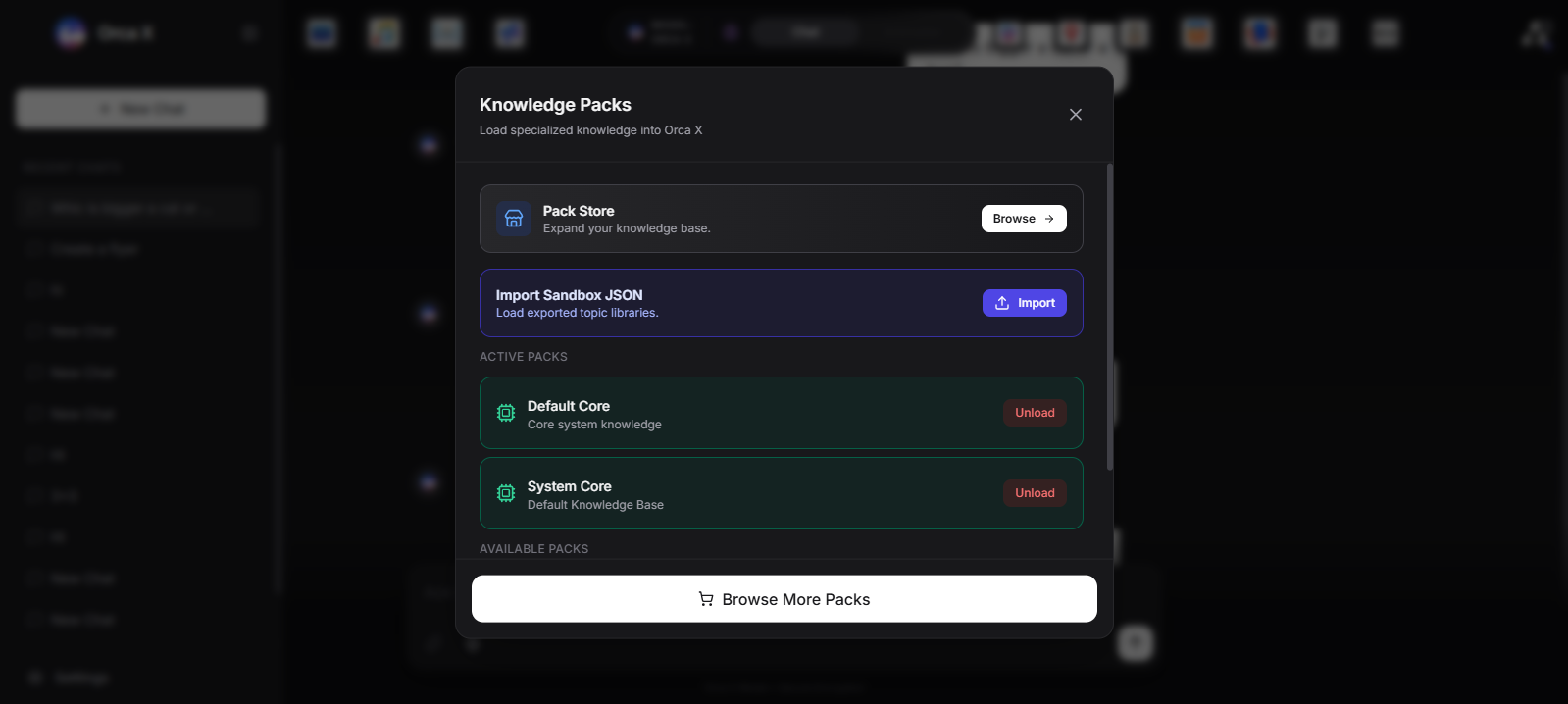Click the Pack Store storefront icon
1568x704 pixels.
[514, 219]
